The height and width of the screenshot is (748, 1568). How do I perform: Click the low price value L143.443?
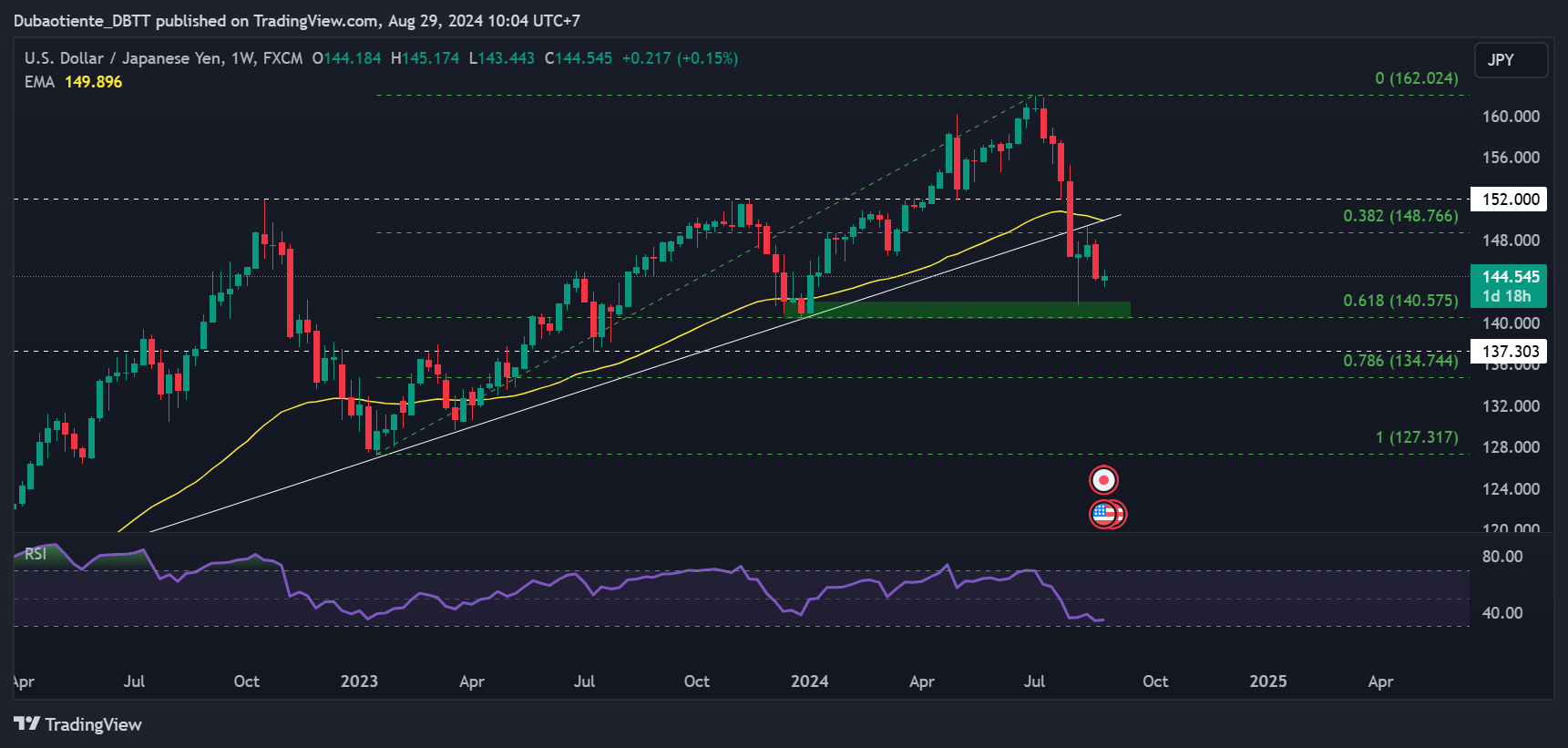tap(502, 58)
